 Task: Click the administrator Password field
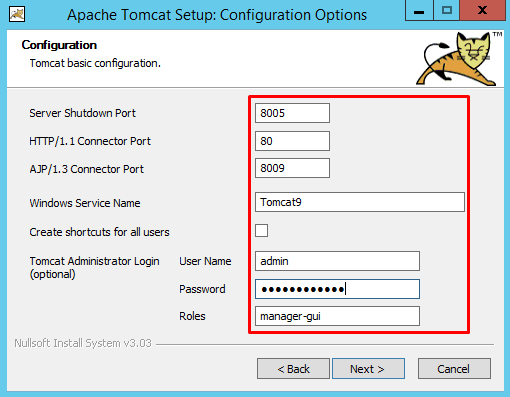click(337, 289)
